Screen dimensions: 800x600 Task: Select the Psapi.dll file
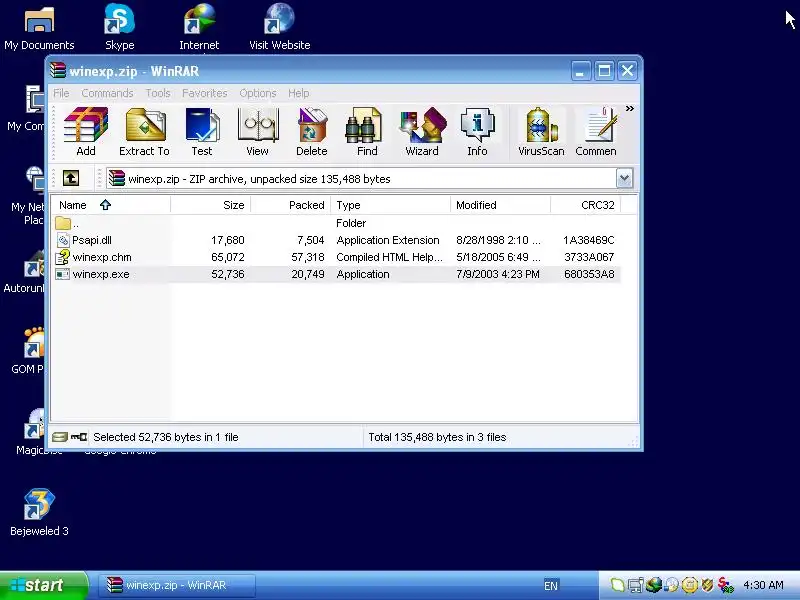(x=337, y=240)
